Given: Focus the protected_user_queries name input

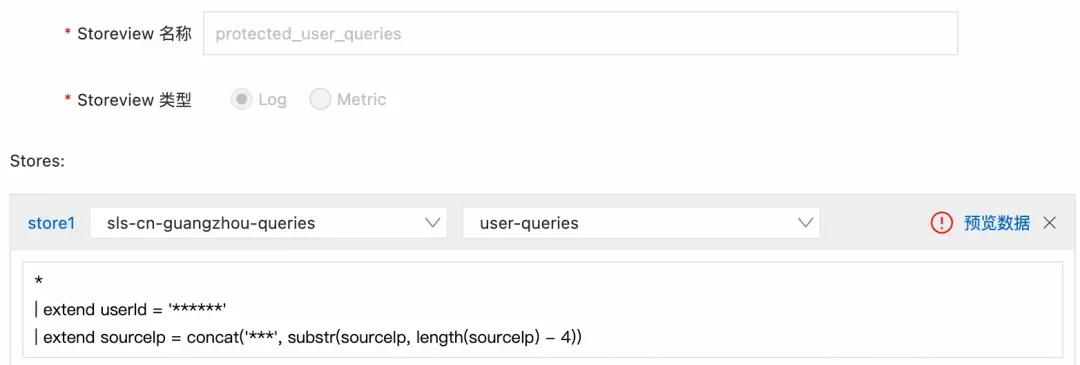Looking at the screenshot, I should coord(581,33).
